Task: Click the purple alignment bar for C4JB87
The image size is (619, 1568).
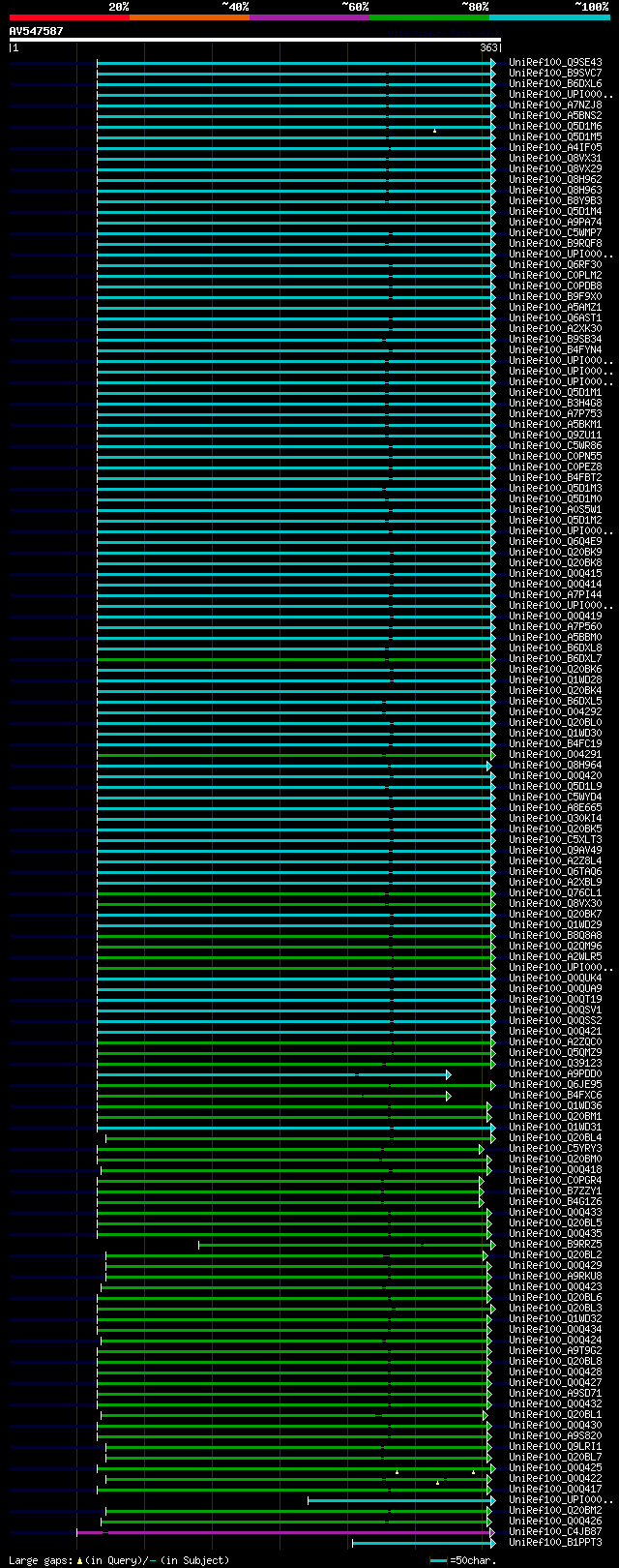Action: coord(285,1532)
